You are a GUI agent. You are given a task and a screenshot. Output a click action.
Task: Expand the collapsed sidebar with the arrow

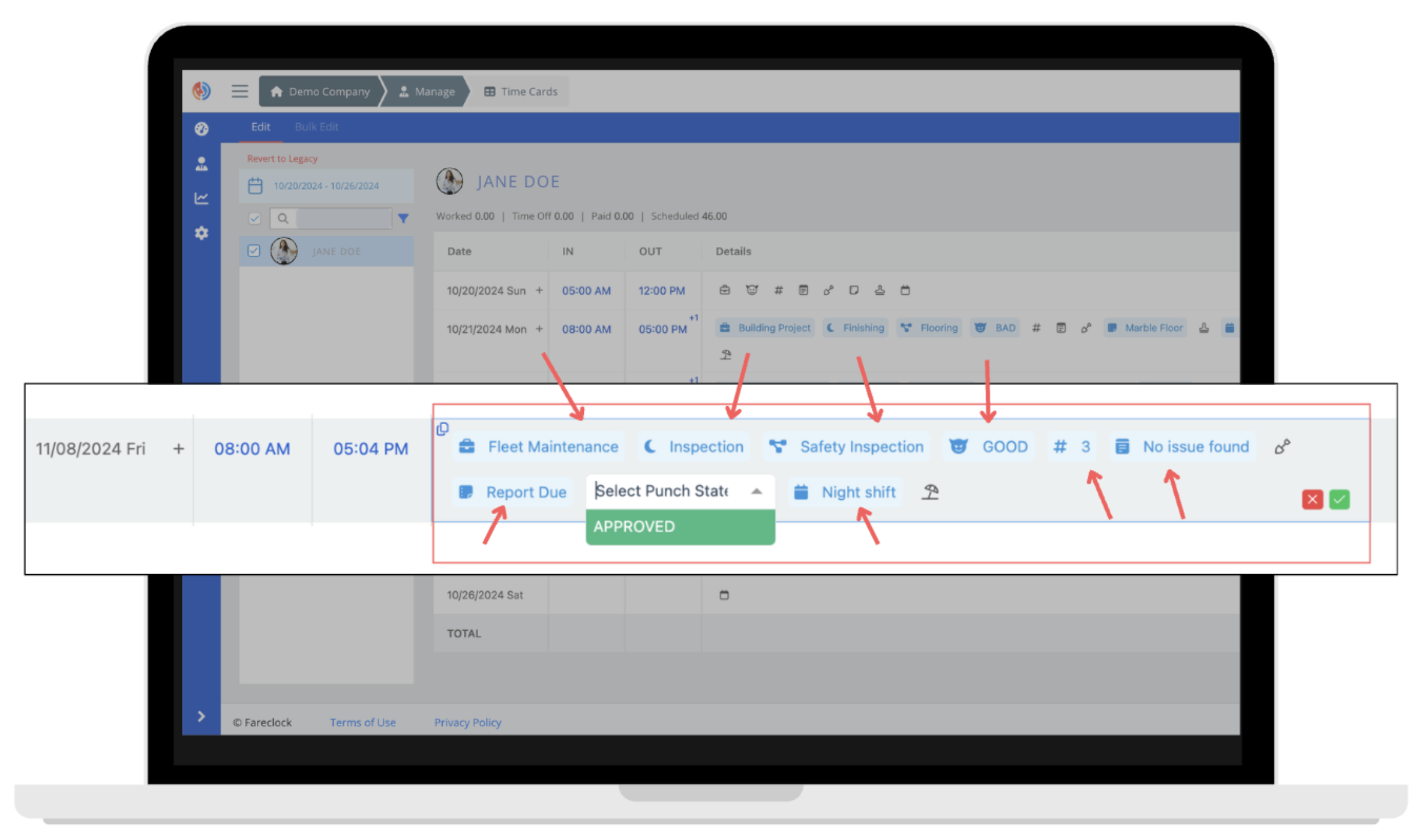click(x=202, y=716)
